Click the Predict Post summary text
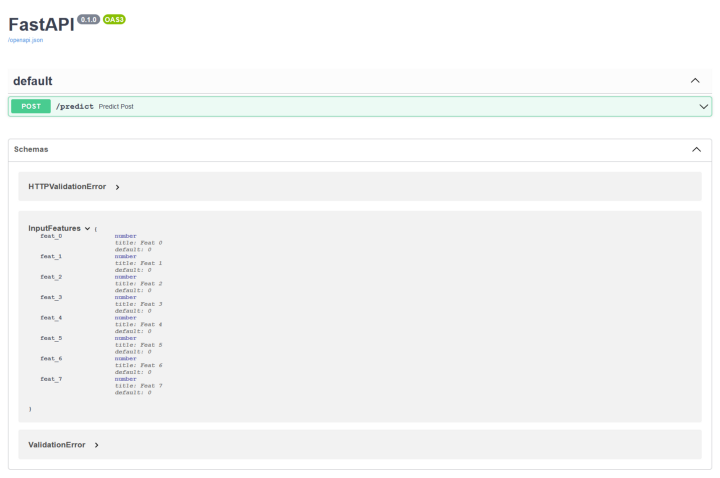This screenshot has height=478, width=720. point(116,107)
